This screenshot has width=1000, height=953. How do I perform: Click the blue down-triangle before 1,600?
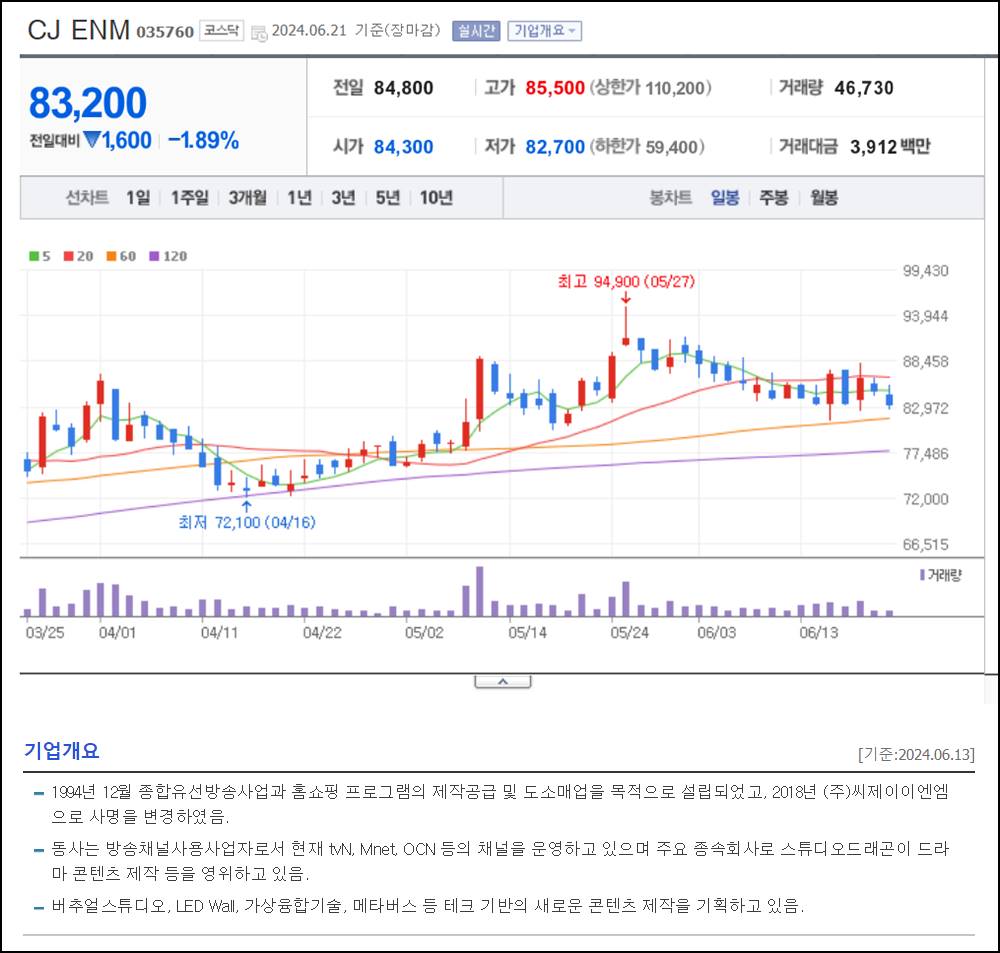[x=92, y=140]
